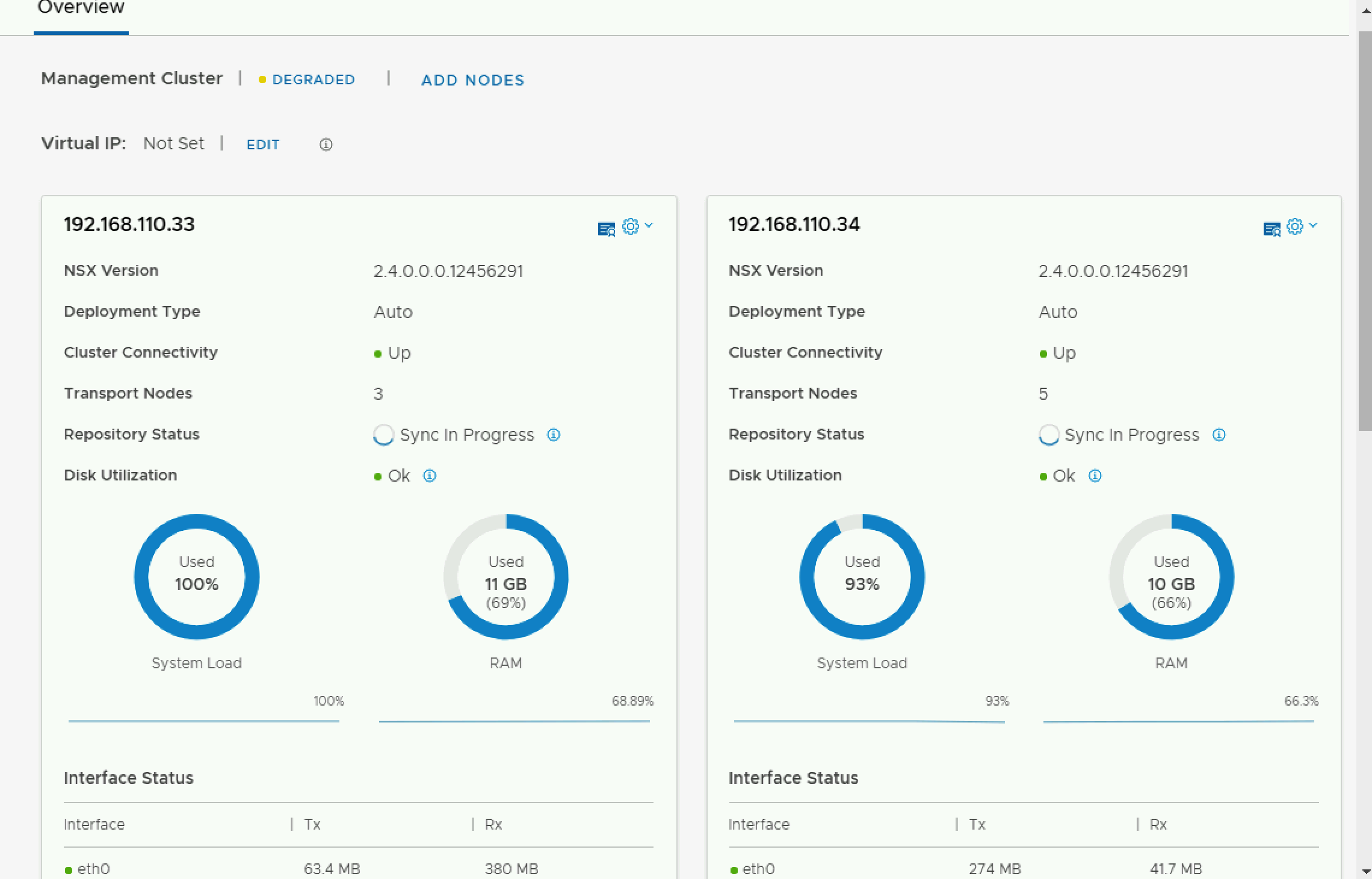
Task: Expand gear chevron on node 192.168.110.34
Action: click(x=1313, y=225)
